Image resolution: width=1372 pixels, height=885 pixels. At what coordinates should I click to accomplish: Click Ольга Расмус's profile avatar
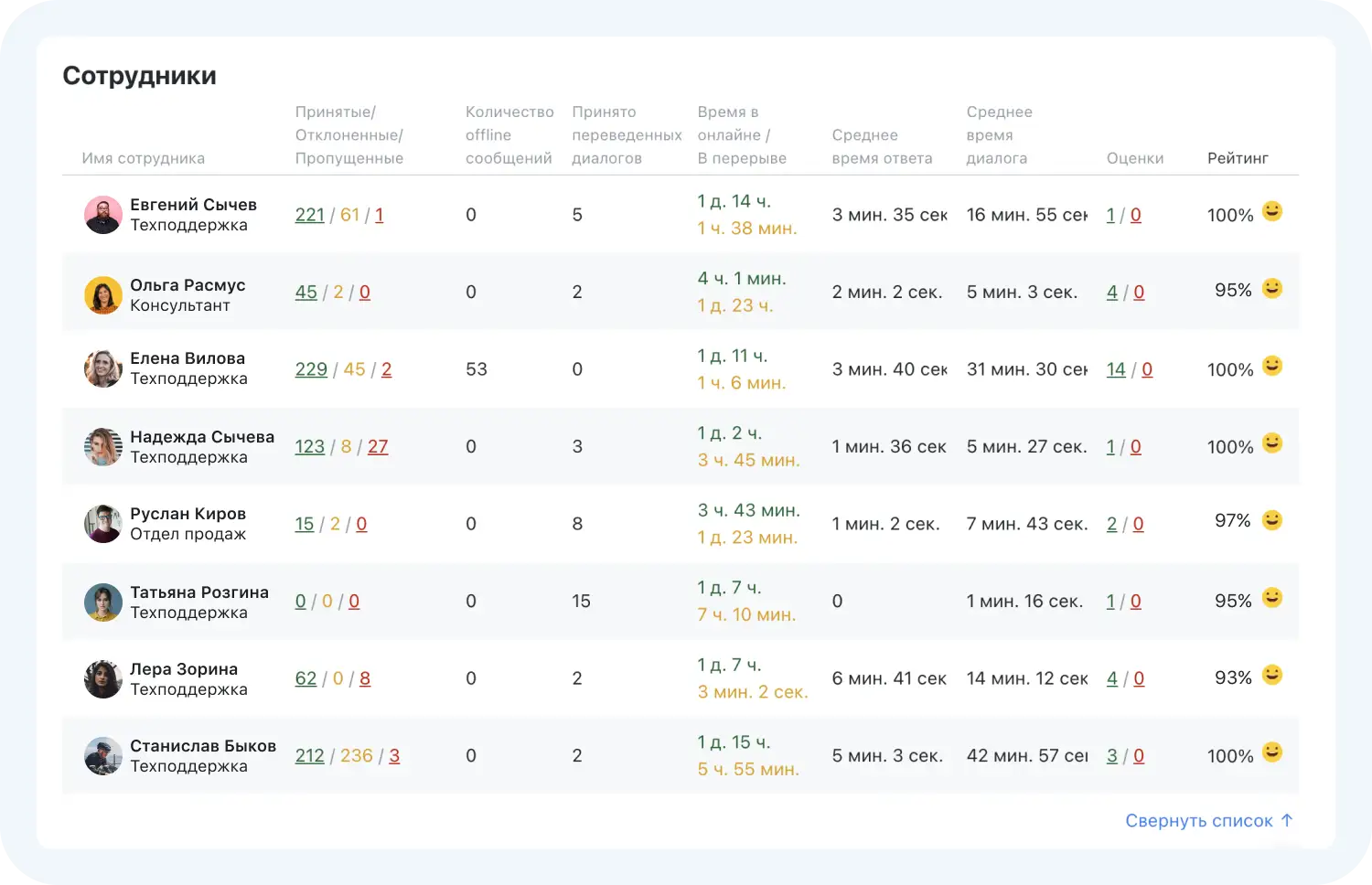[x=102, y=295]
